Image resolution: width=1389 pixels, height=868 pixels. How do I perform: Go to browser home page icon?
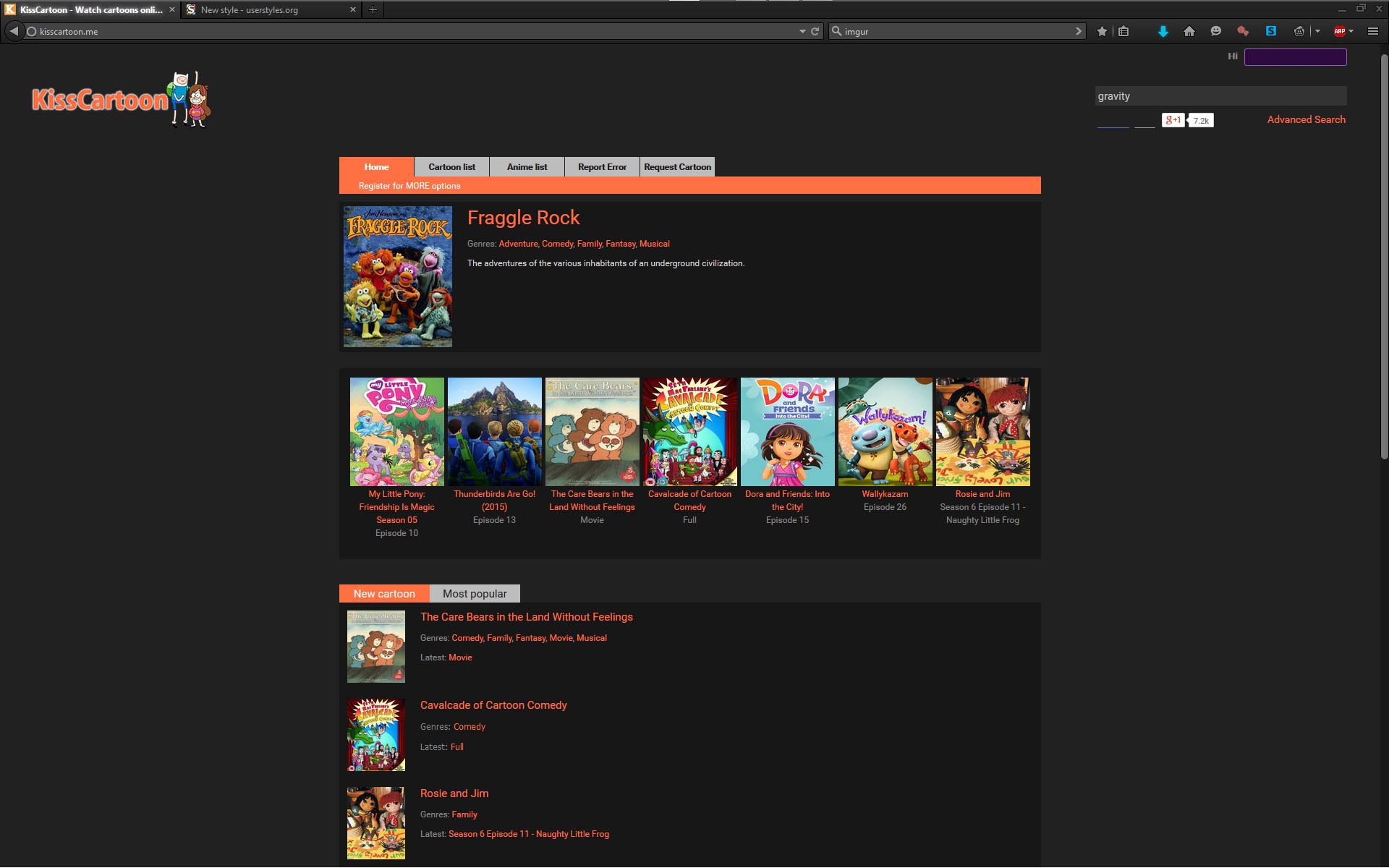coord(1190,31)
